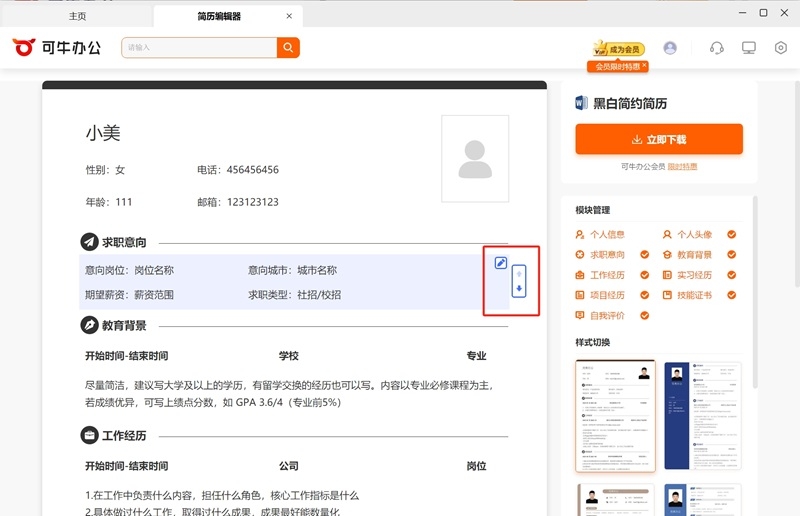Select 实习经历 label in module management
Viewport: 800px width, 516px height.
[694, 275]
